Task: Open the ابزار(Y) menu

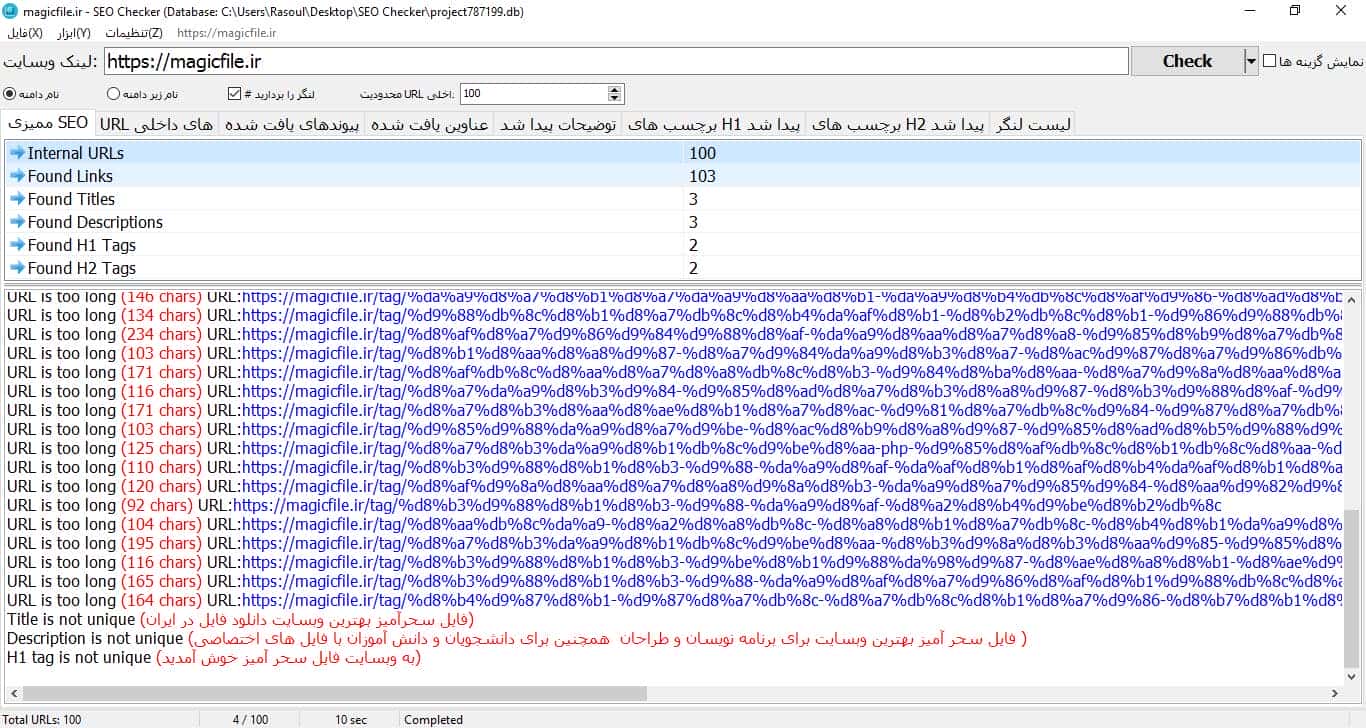Action: click(73, 33)
